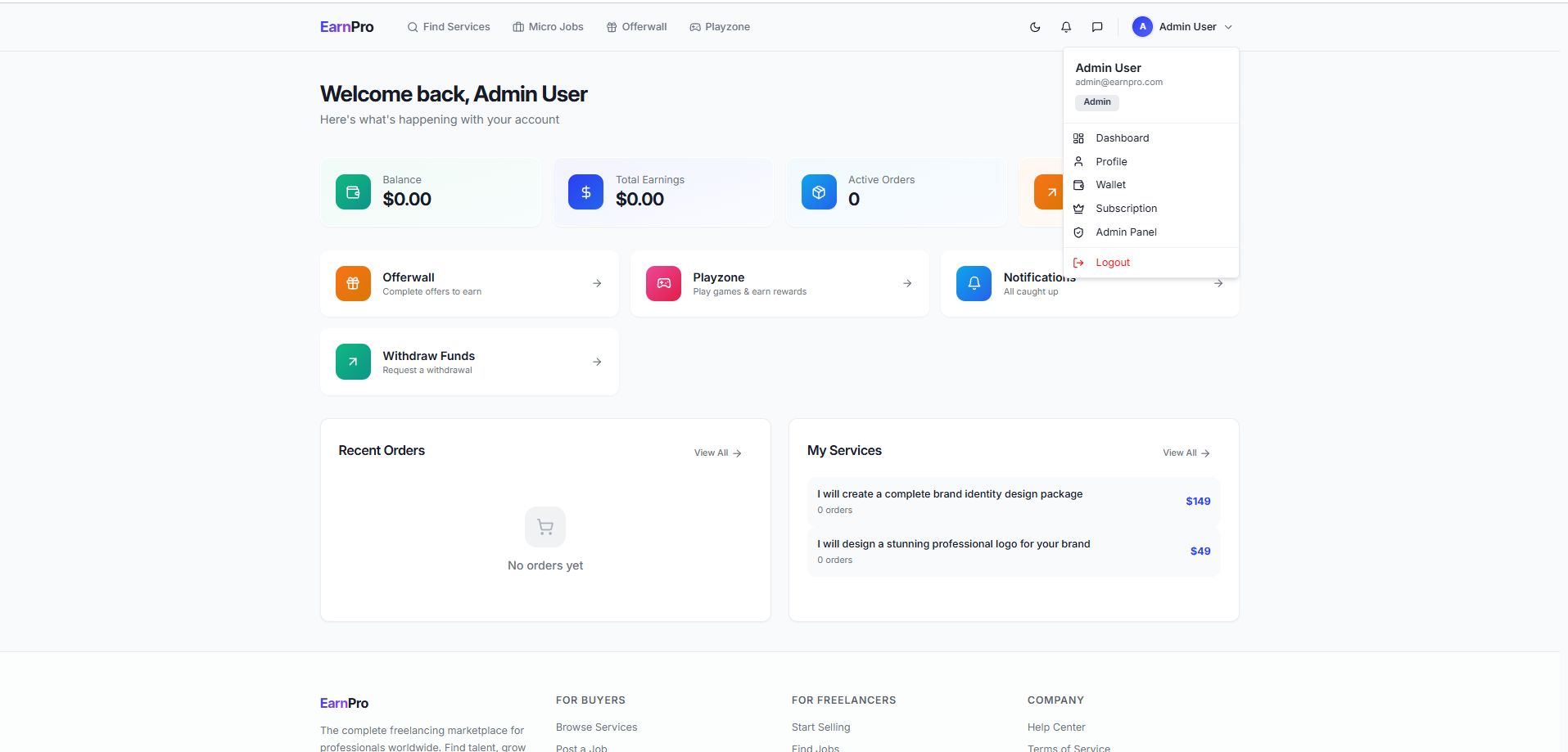Viewport: 1568px width, 752px height.
Task: Click the EarnPro logo in the header
Action: click(346, 27)
